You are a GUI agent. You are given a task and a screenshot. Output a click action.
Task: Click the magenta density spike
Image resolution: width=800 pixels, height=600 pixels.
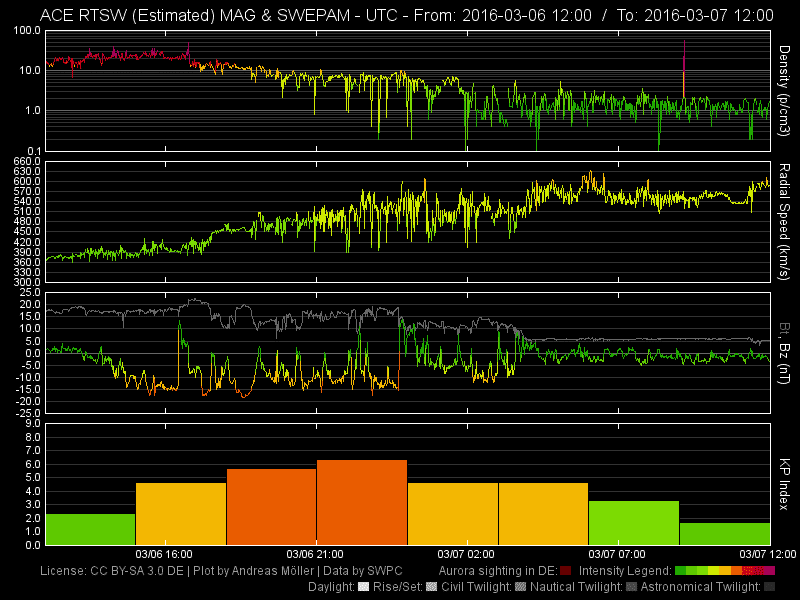pyautogui.click(x=684, y=70)
